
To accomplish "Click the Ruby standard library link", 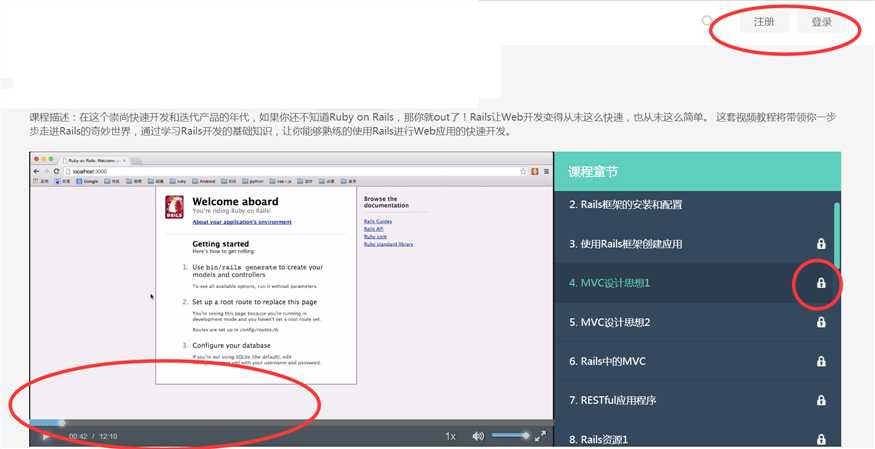I will (x=388, y=244).
